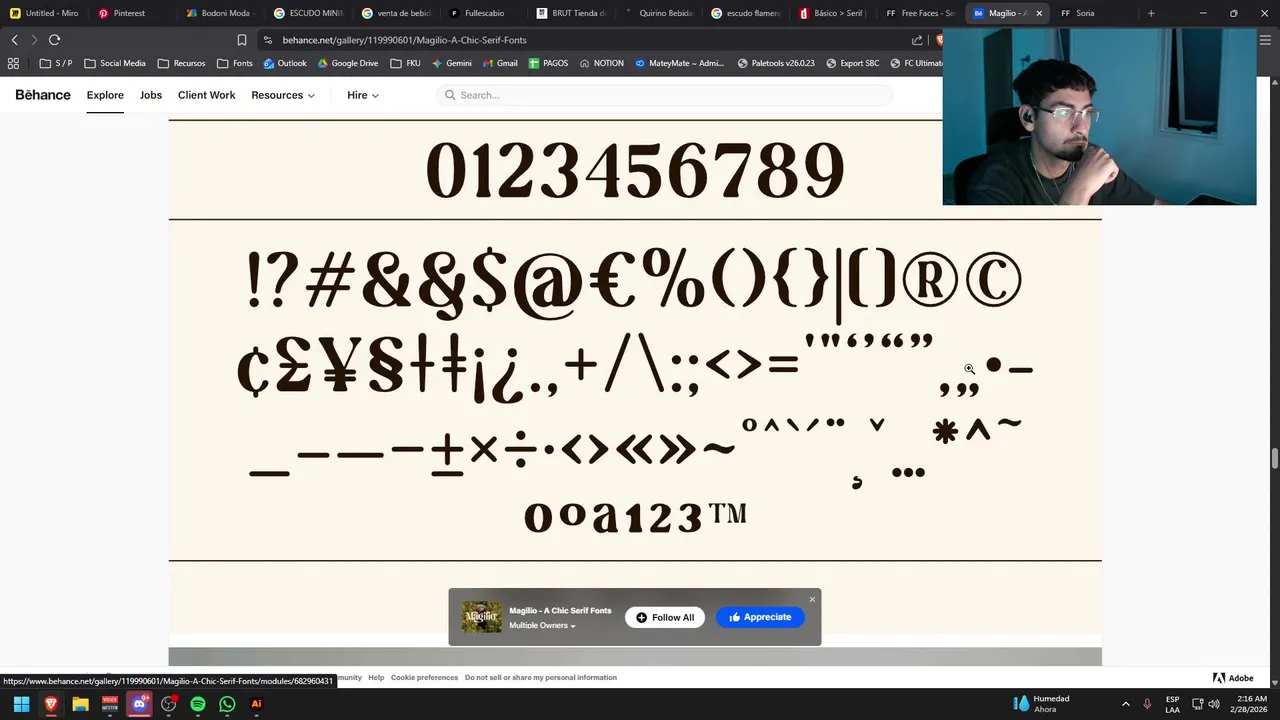The width and height of the screenshot is (1280, 720).
Task: Switch to the Fullescabio tab
Action: point(483,13)
